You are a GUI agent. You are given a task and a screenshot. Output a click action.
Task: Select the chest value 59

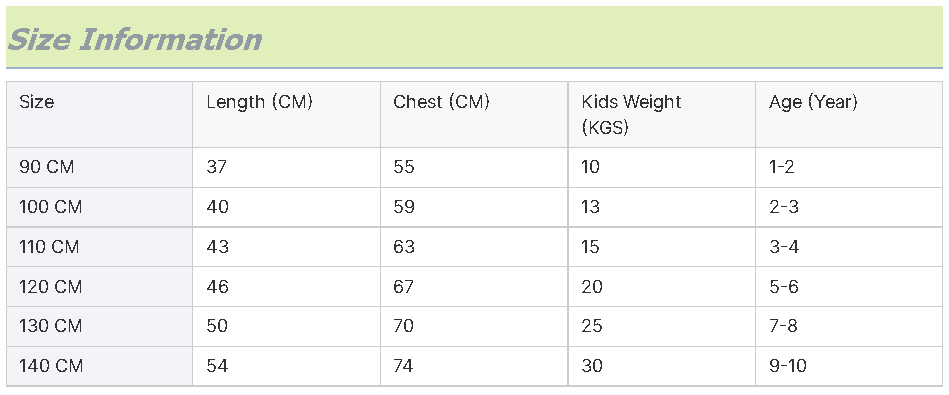click(404, 207)
